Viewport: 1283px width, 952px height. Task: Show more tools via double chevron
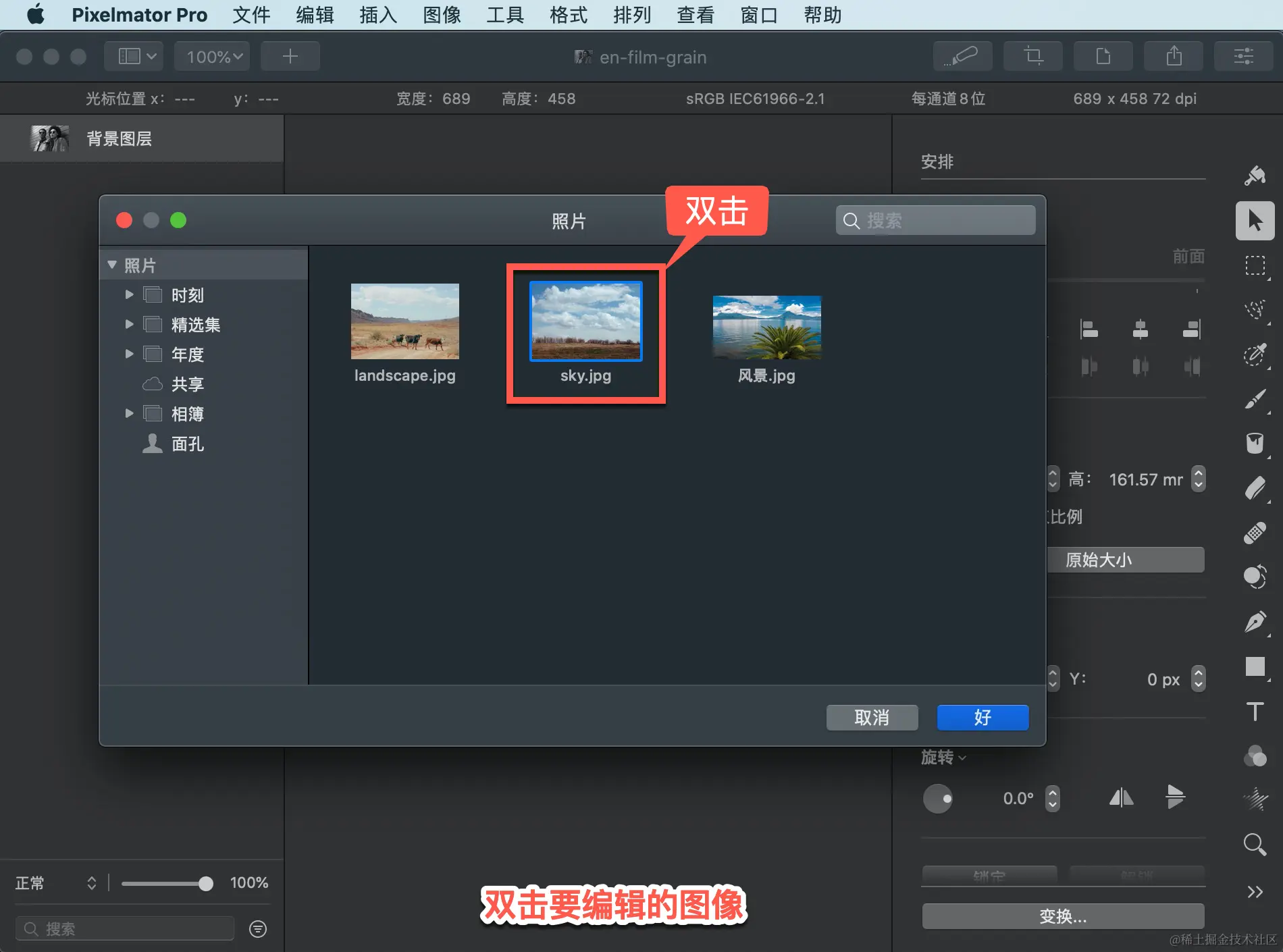tap(1255, 892)
